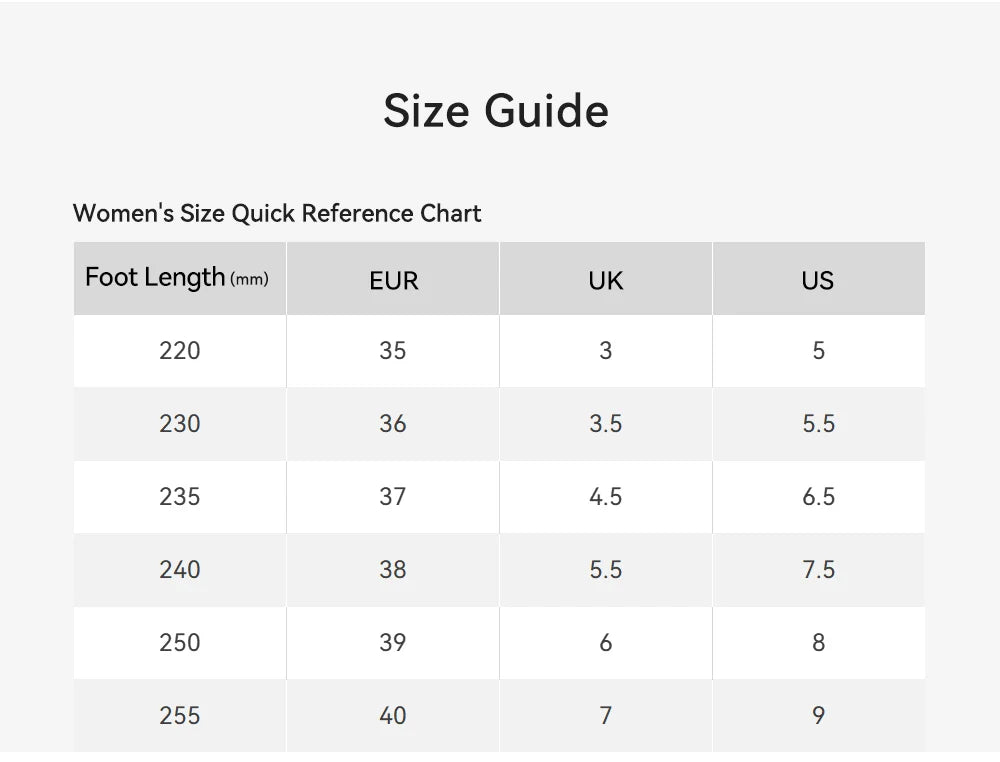Viewport: 1000px width, 762px height.
Task: Select the UK size 7 cell
Action: coord(606,716)
